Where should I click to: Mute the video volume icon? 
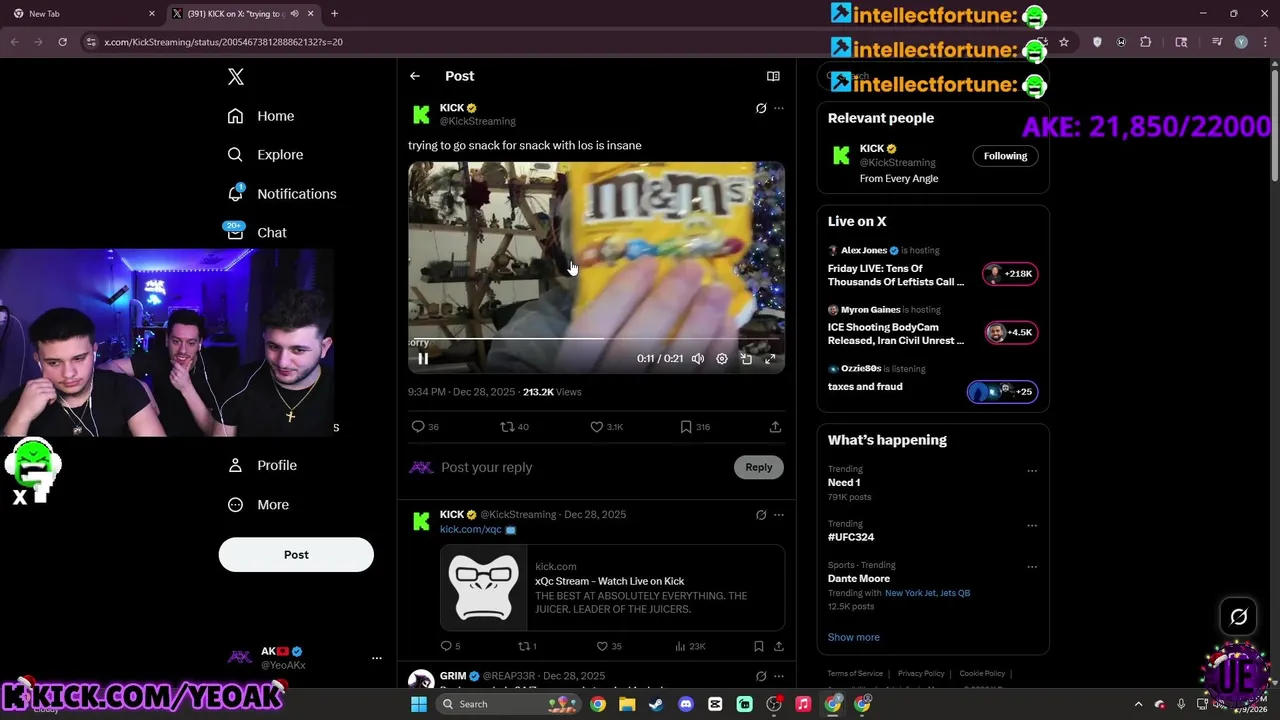pyautogui.click(x=698, y=359)
